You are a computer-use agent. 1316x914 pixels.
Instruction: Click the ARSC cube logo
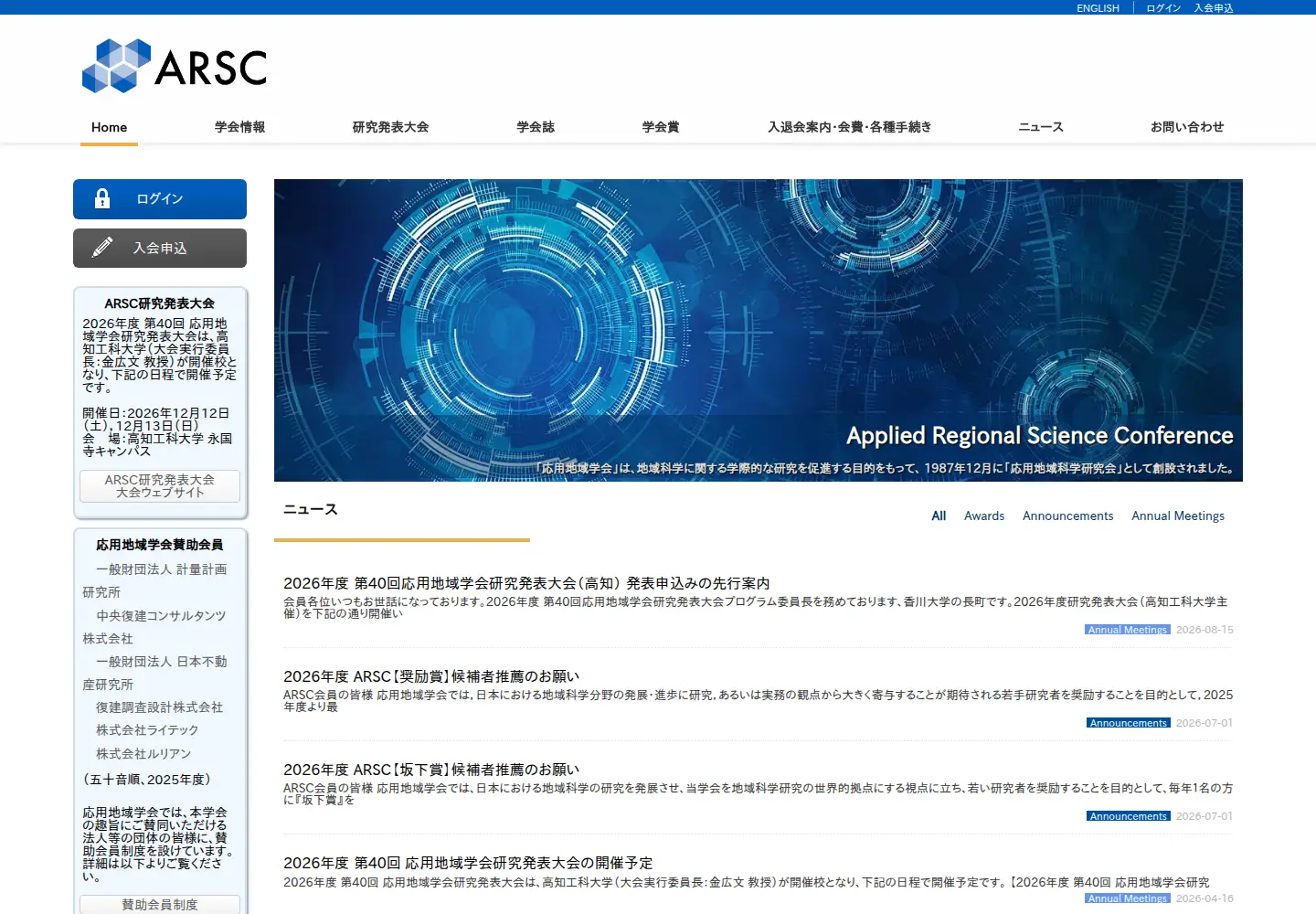175,66
